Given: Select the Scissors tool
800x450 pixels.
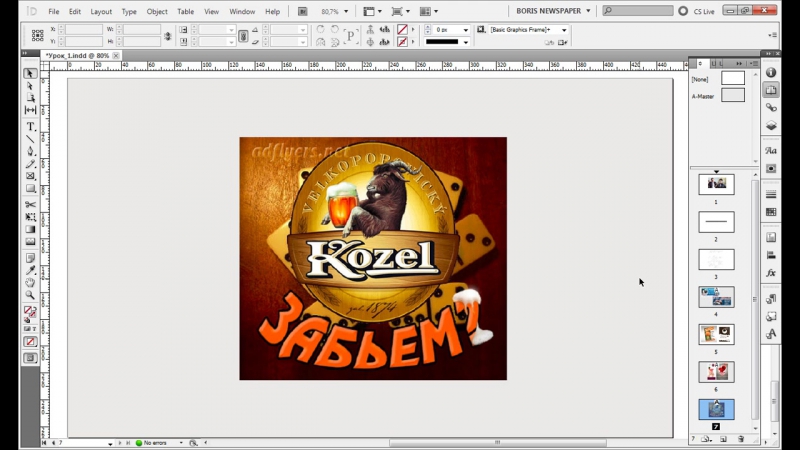Looking at the screenshot, I should [x=30, y=205].
